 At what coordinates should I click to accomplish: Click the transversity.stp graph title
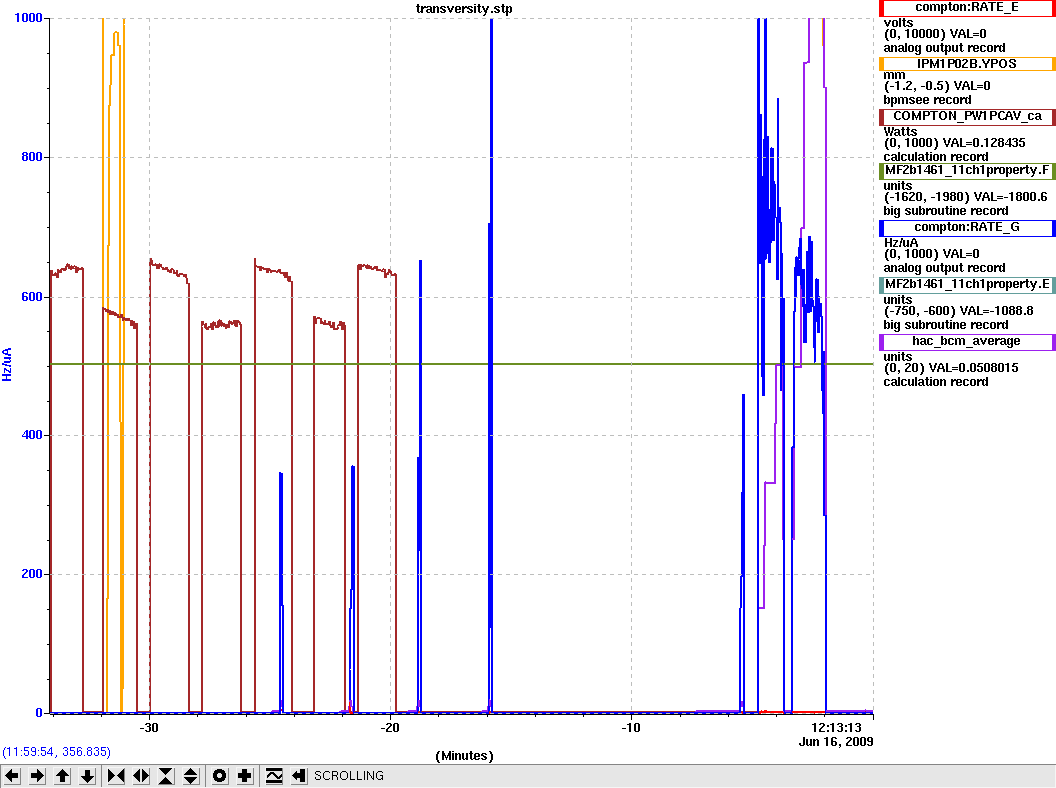[464, 9]
